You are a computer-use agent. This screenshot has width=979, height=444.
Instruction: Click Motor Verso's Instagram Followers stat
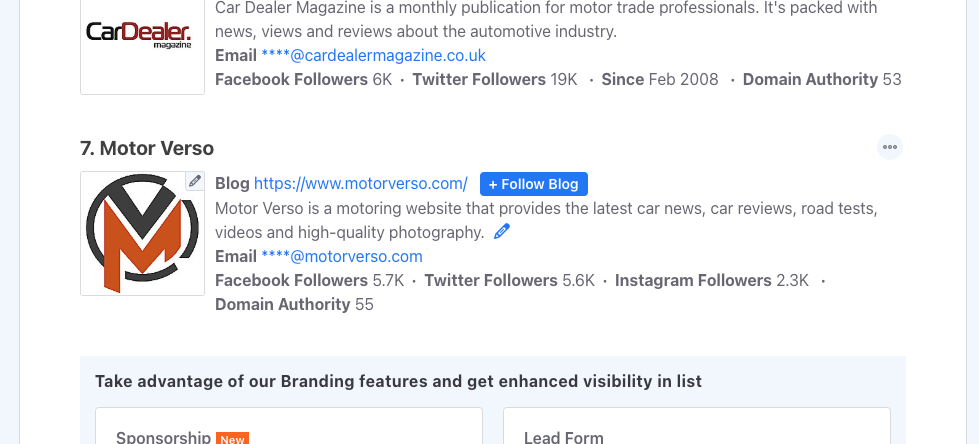coord(712,280)
